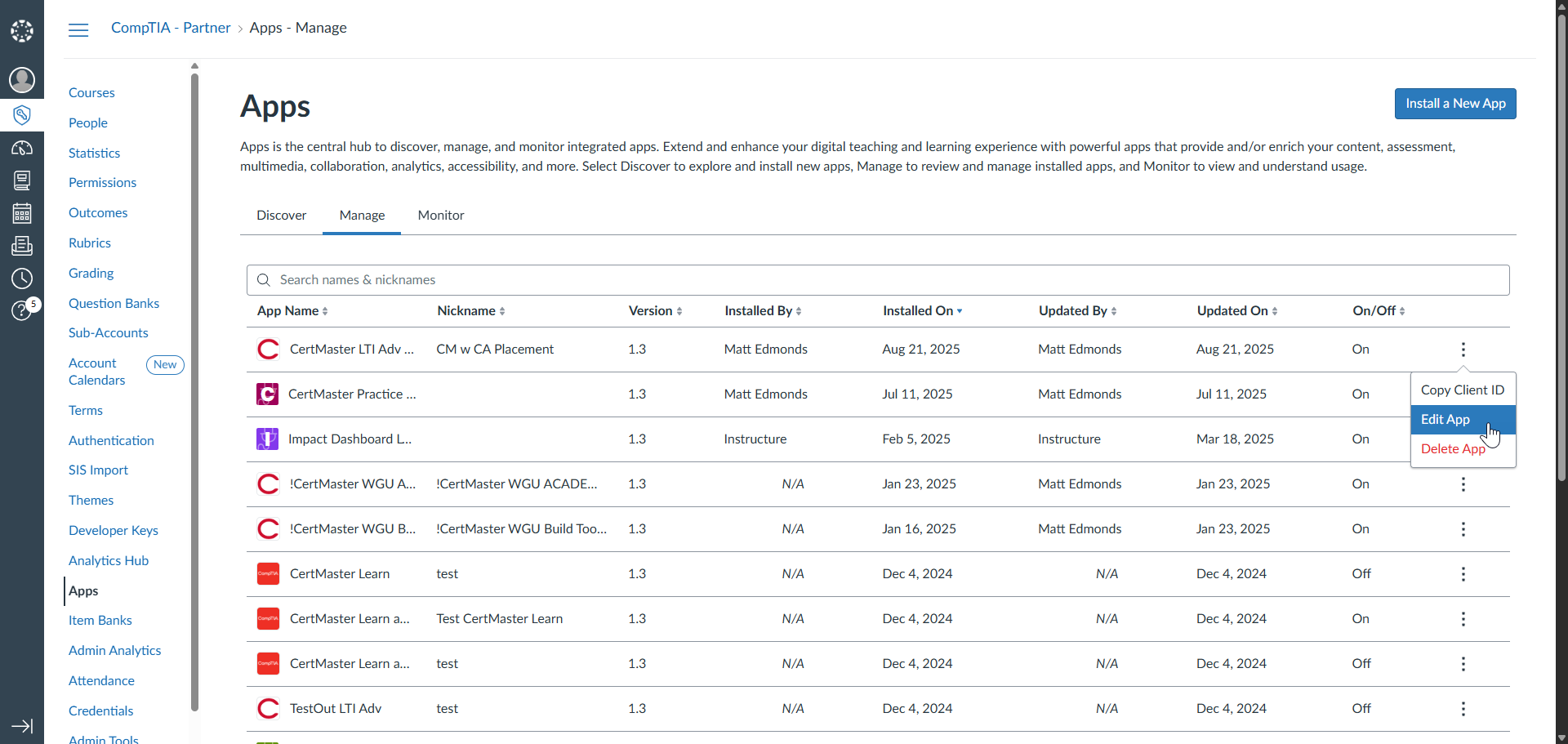Click the Admin shield icon
This screenshot has width=1568, height=744.
22,114
